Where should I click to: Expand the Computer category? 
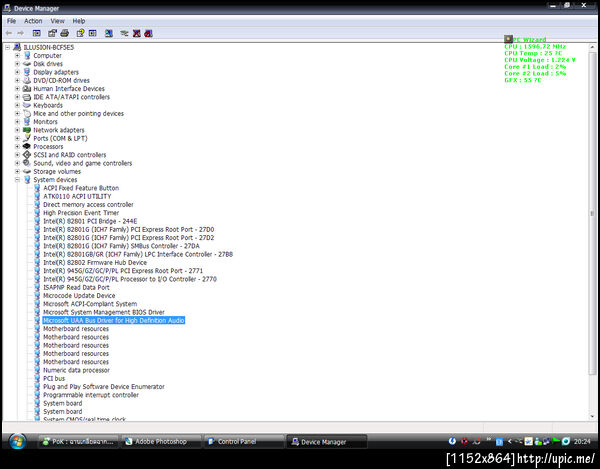tap(17, 55)
